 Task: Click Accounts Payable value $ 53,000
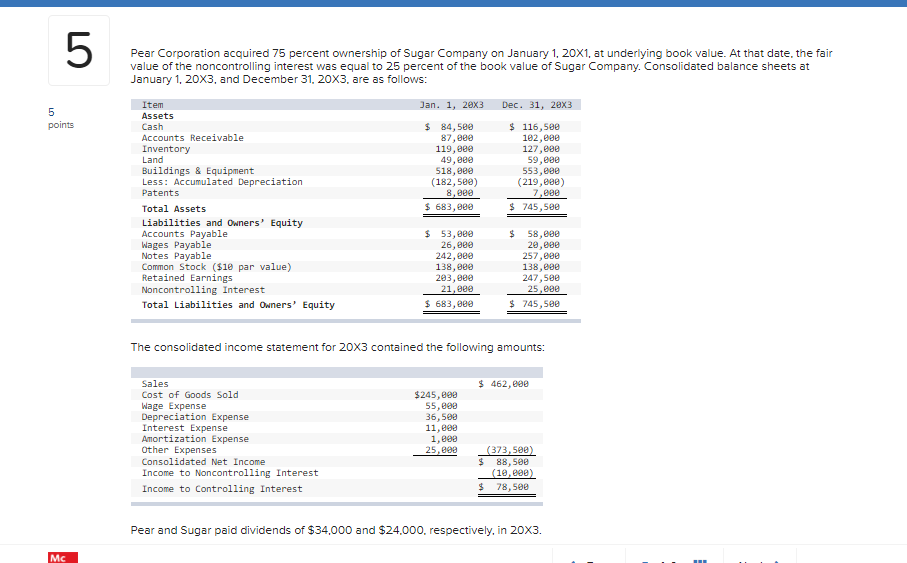[449, 234]
